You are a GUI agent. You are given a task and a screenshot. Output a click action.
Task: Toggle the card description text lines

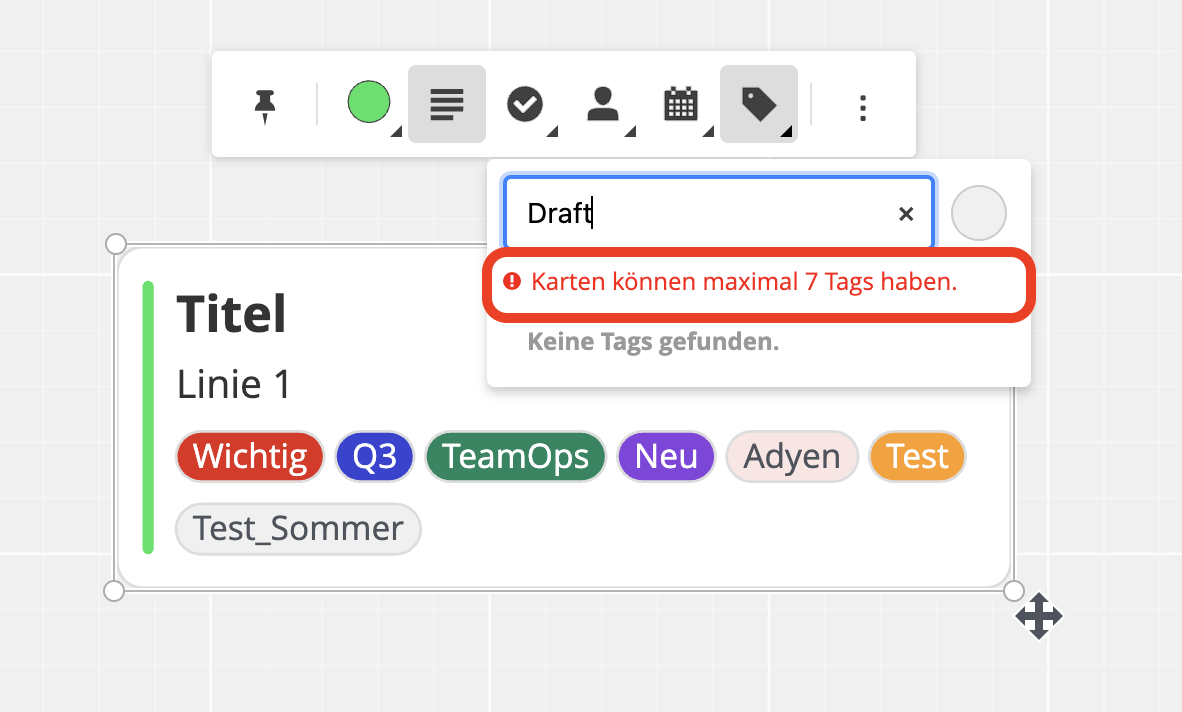[447, 104]
